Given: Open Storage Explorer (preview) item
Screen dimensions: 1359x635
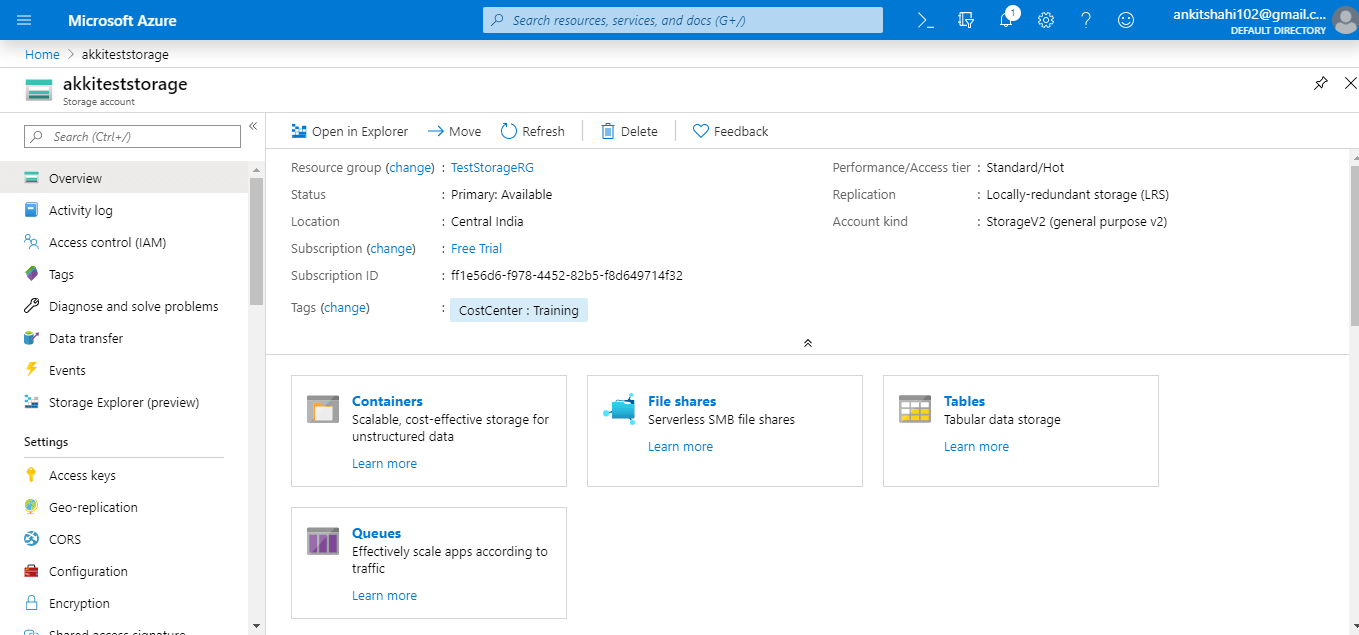Looking at the screenshot, I should (x=123, y=403).
